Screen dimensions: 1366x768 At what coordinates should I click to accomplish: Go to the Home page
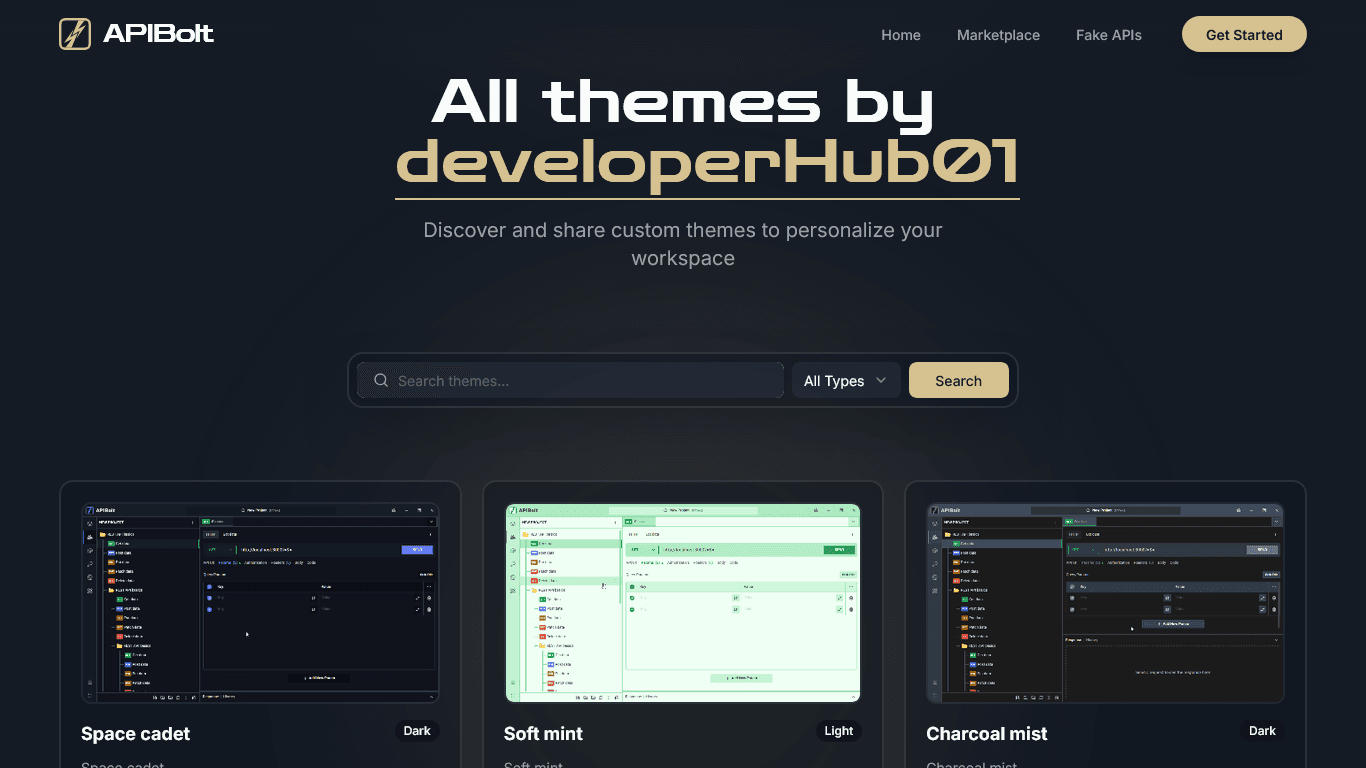point(900,35)
